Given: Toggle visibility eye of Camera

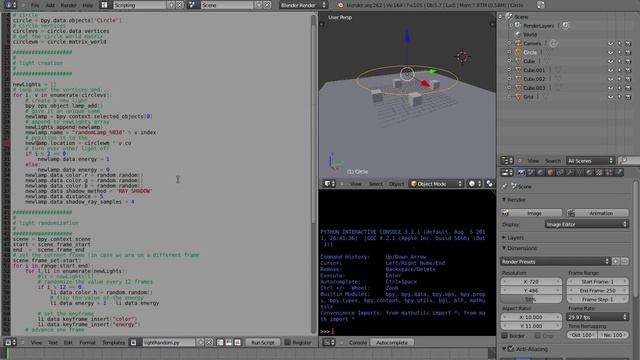Looking at the screenshot, I should [611, 44].
